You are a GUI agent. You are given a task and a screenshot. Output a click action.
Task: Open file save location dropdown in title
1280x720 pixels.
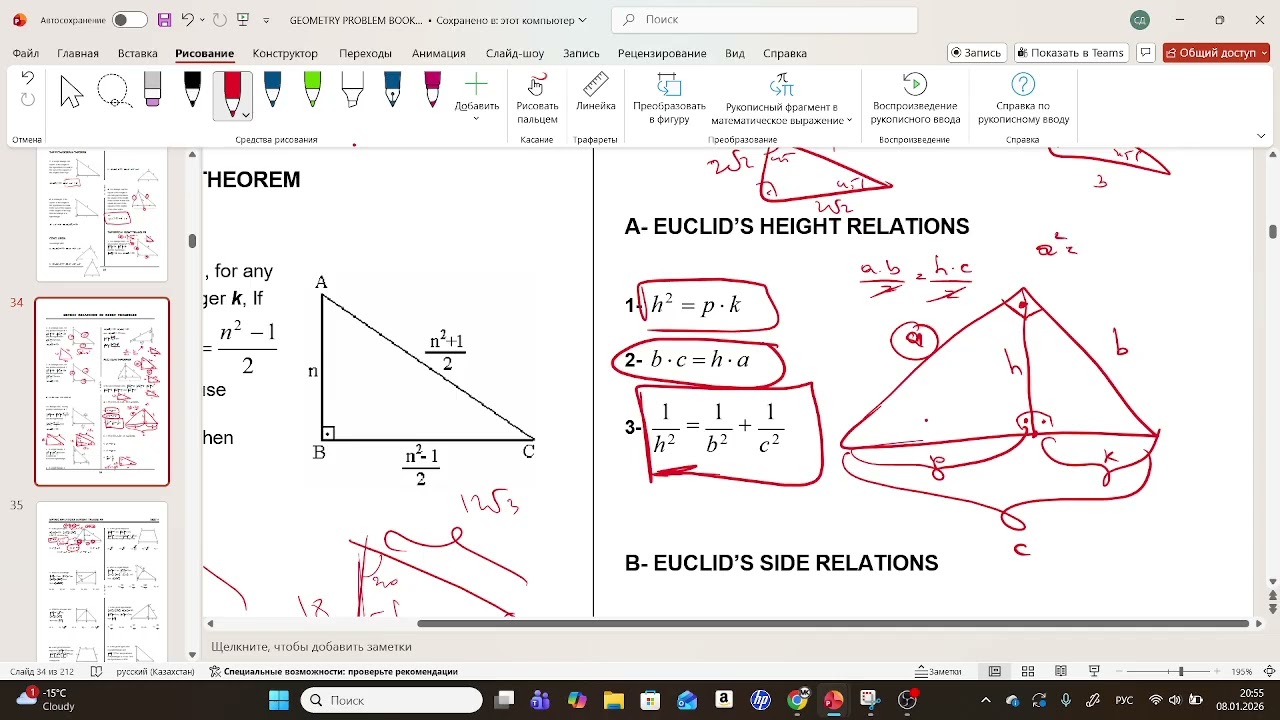pos(582,20)
